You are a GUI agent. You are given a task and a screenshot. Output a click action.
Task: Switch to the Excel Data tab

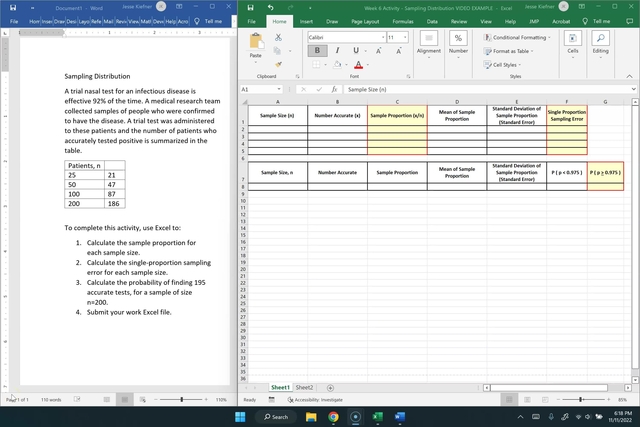432,21
